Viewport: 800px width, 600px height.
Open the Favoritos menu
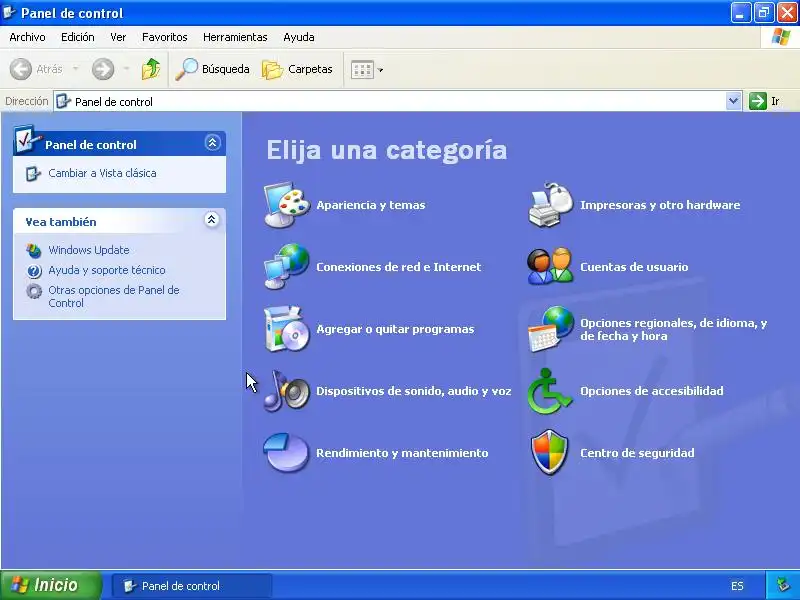coord(164,37)
